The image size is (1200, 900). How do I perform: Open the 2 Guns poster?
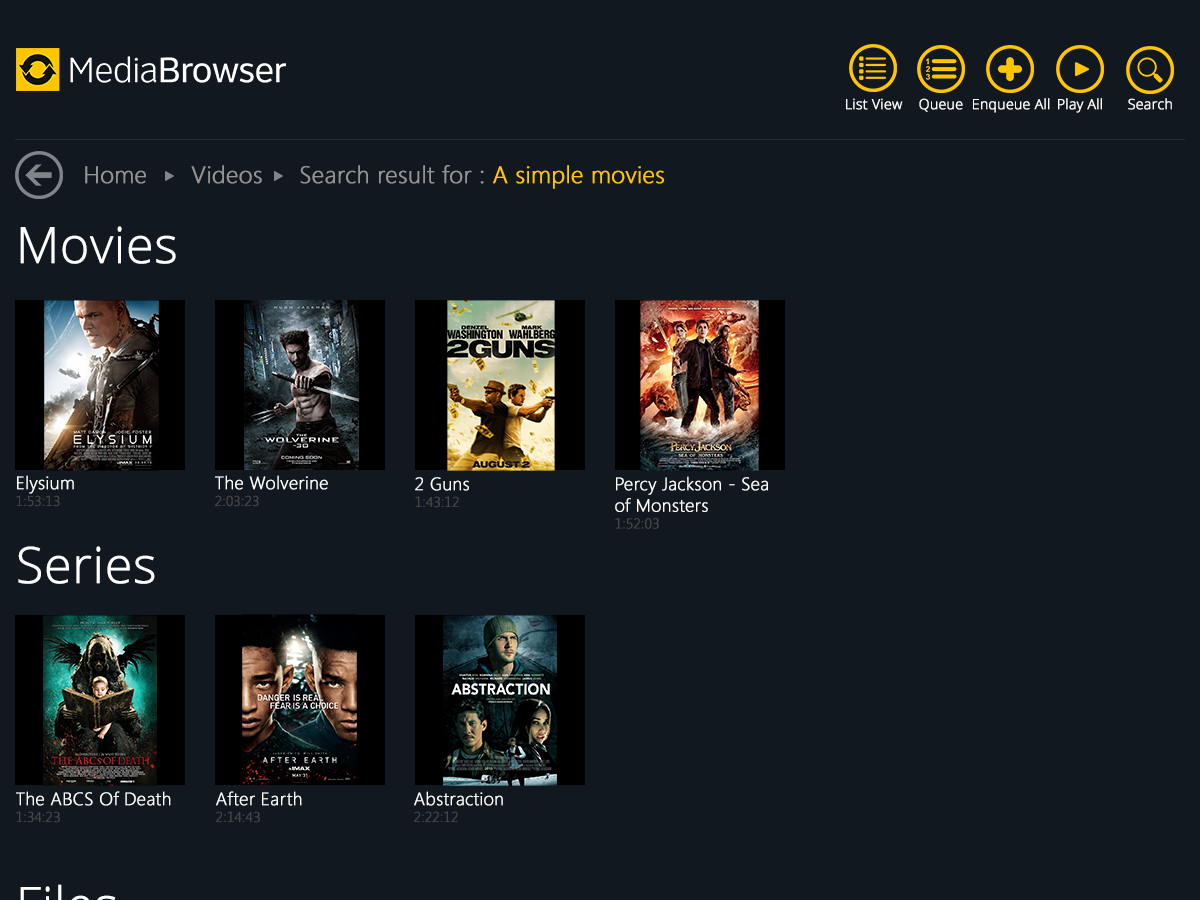click(x=500, y=385)
